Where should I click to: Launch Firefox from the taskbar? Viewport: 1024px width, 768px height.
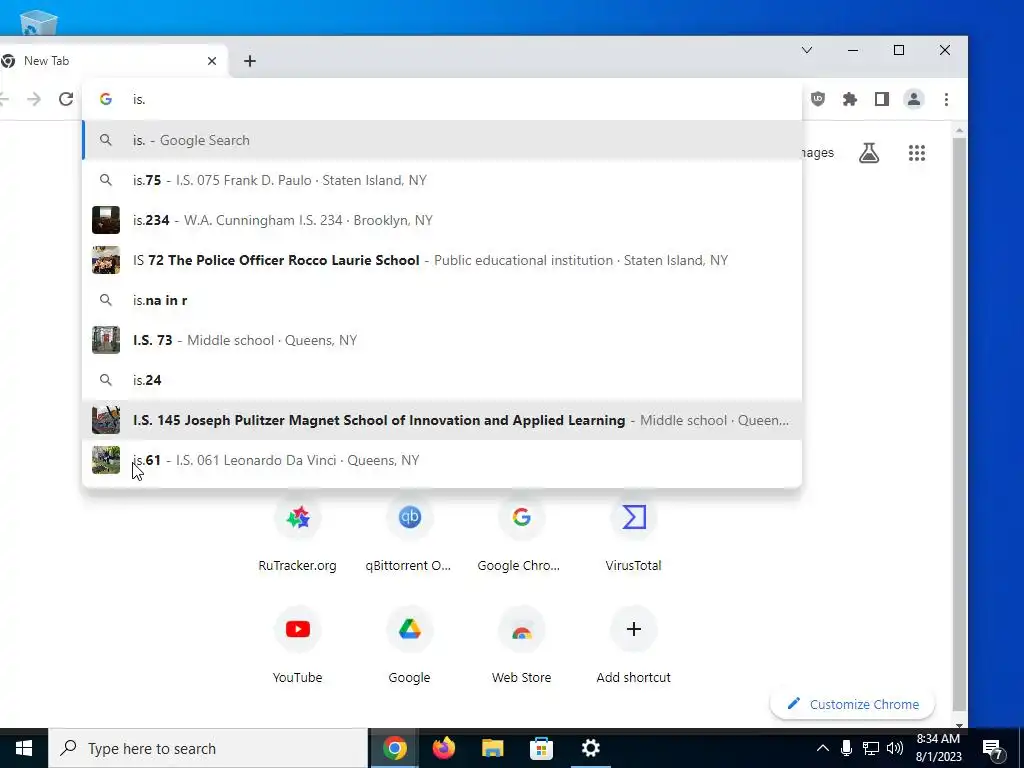click(x=443, y=748)
